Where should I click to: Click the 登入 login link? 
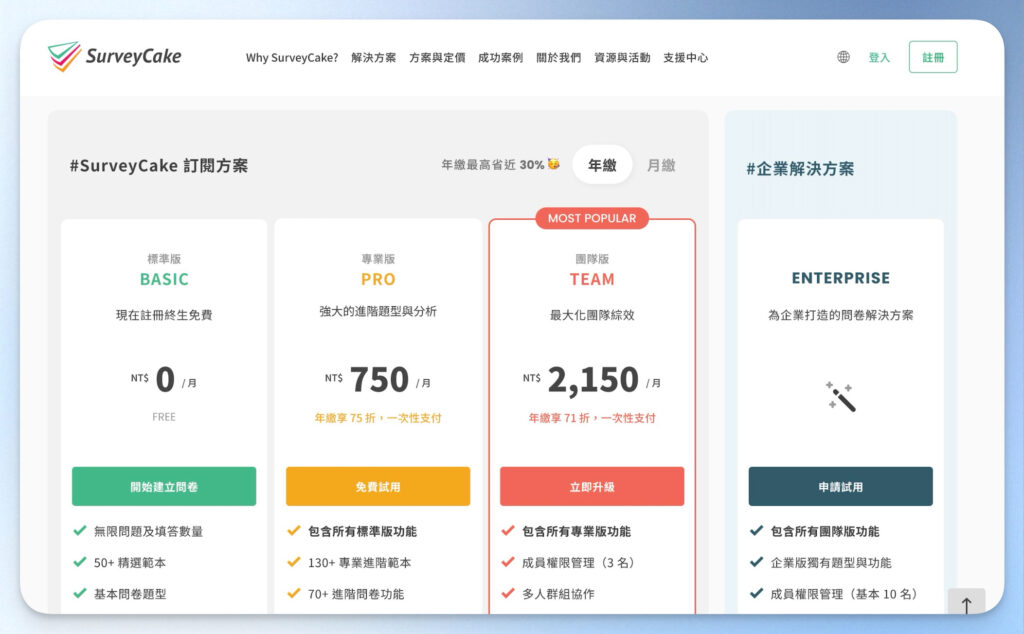(879, 57)
